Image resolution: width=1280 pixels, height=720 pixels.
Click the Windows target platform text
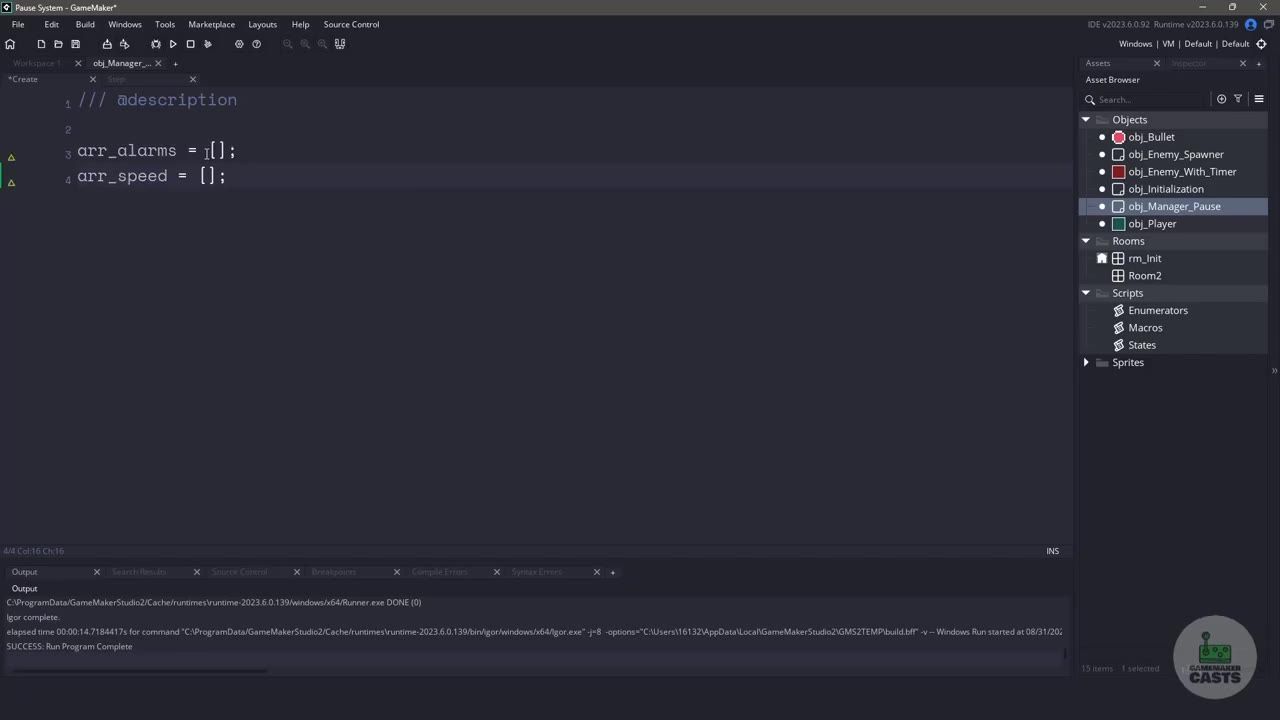pyautogui.click(x=1135, y=44)
